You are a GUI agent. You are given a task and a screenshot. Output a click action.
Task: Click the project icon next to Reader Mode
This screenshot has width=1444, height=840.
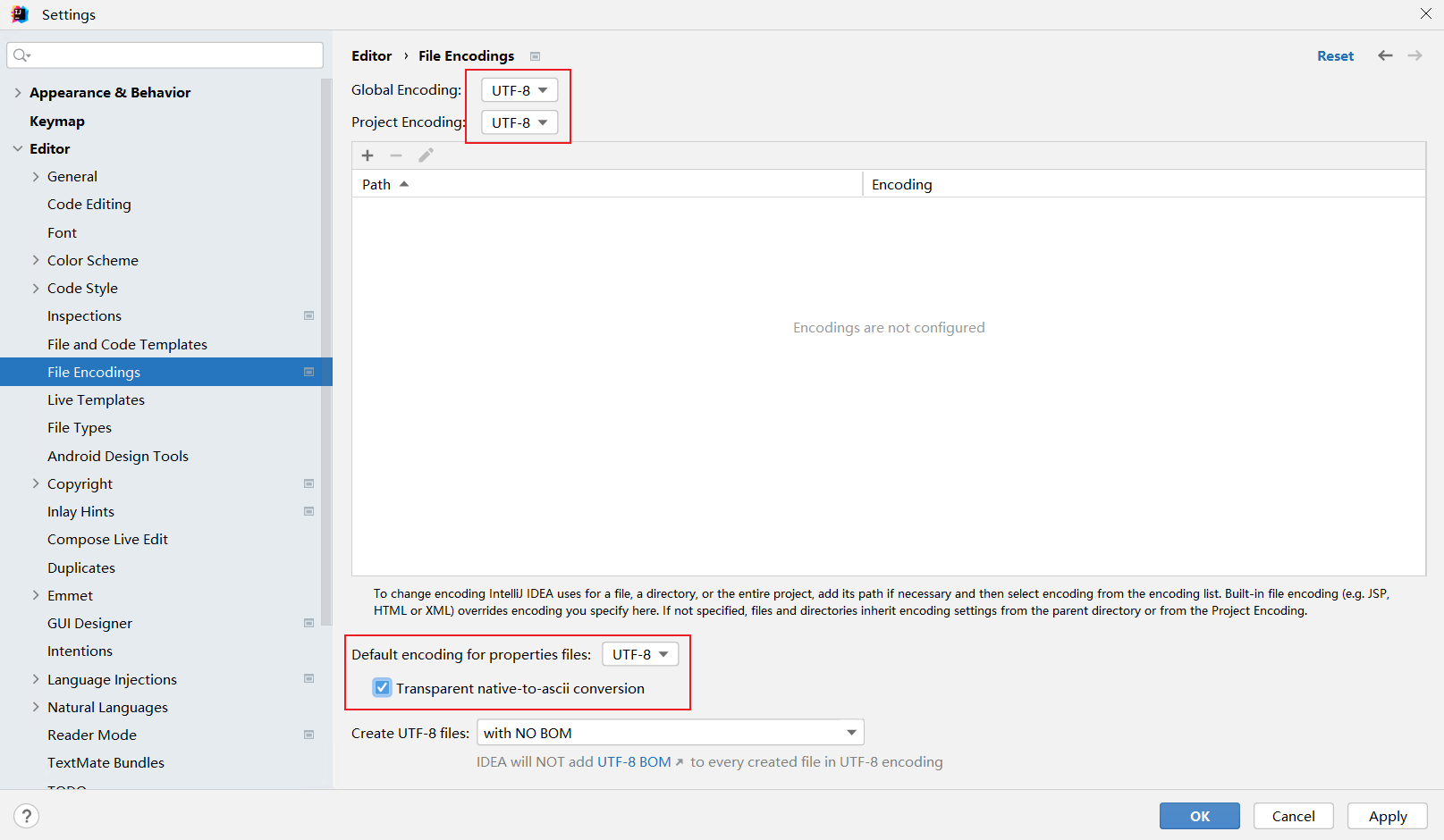click(x=309, y=735)
